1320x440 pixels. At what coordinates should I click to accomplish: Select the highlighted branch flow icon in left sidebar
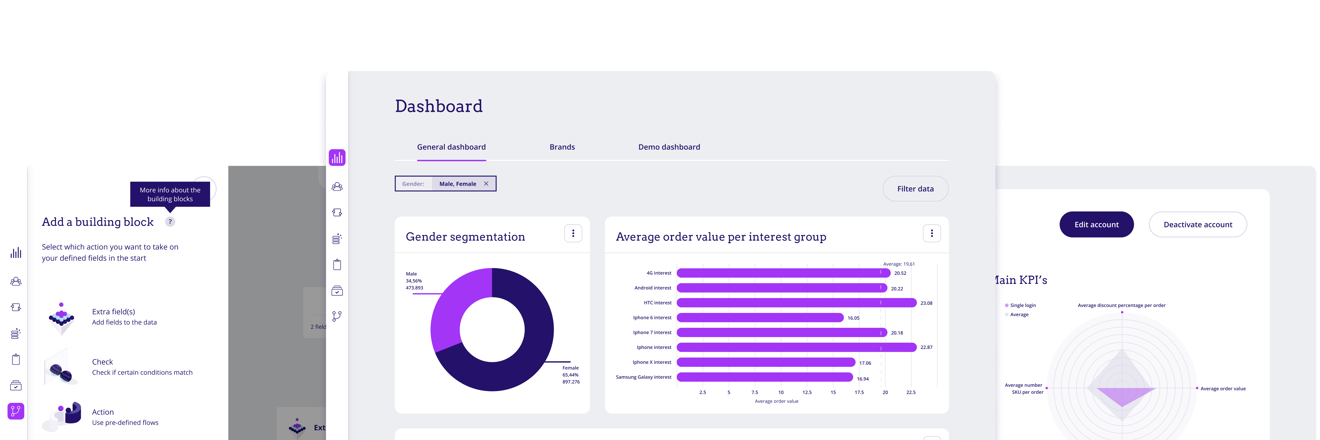(16, 411)
